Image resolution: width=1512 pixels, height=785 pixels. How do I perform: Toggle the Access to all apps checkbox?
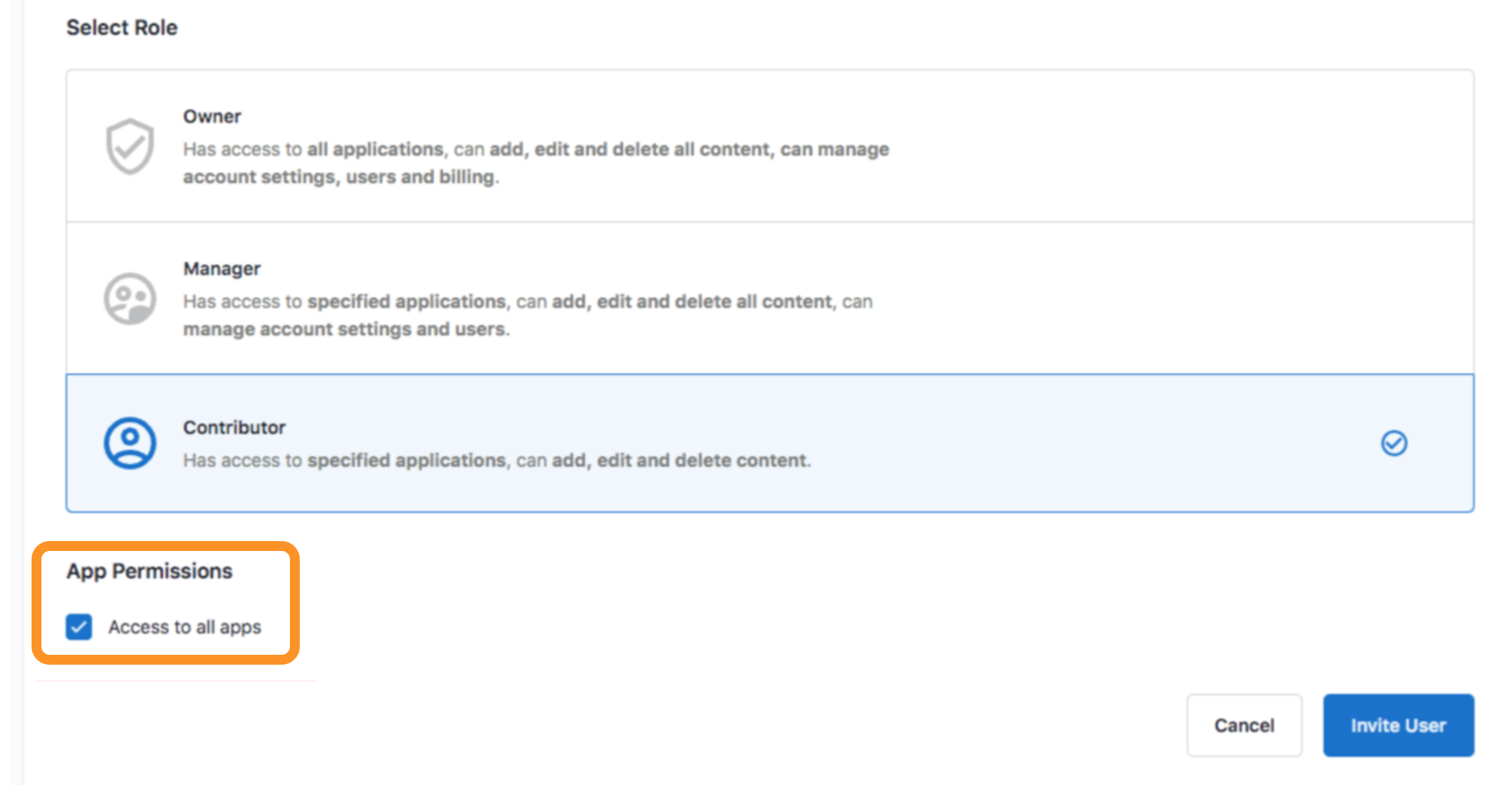click(x=79, y=627)
